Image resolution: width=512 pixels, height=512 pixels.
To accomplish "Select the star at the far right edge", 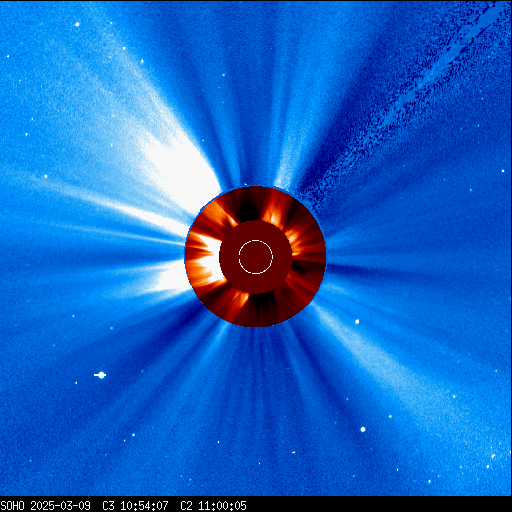I will coord(503,171).
